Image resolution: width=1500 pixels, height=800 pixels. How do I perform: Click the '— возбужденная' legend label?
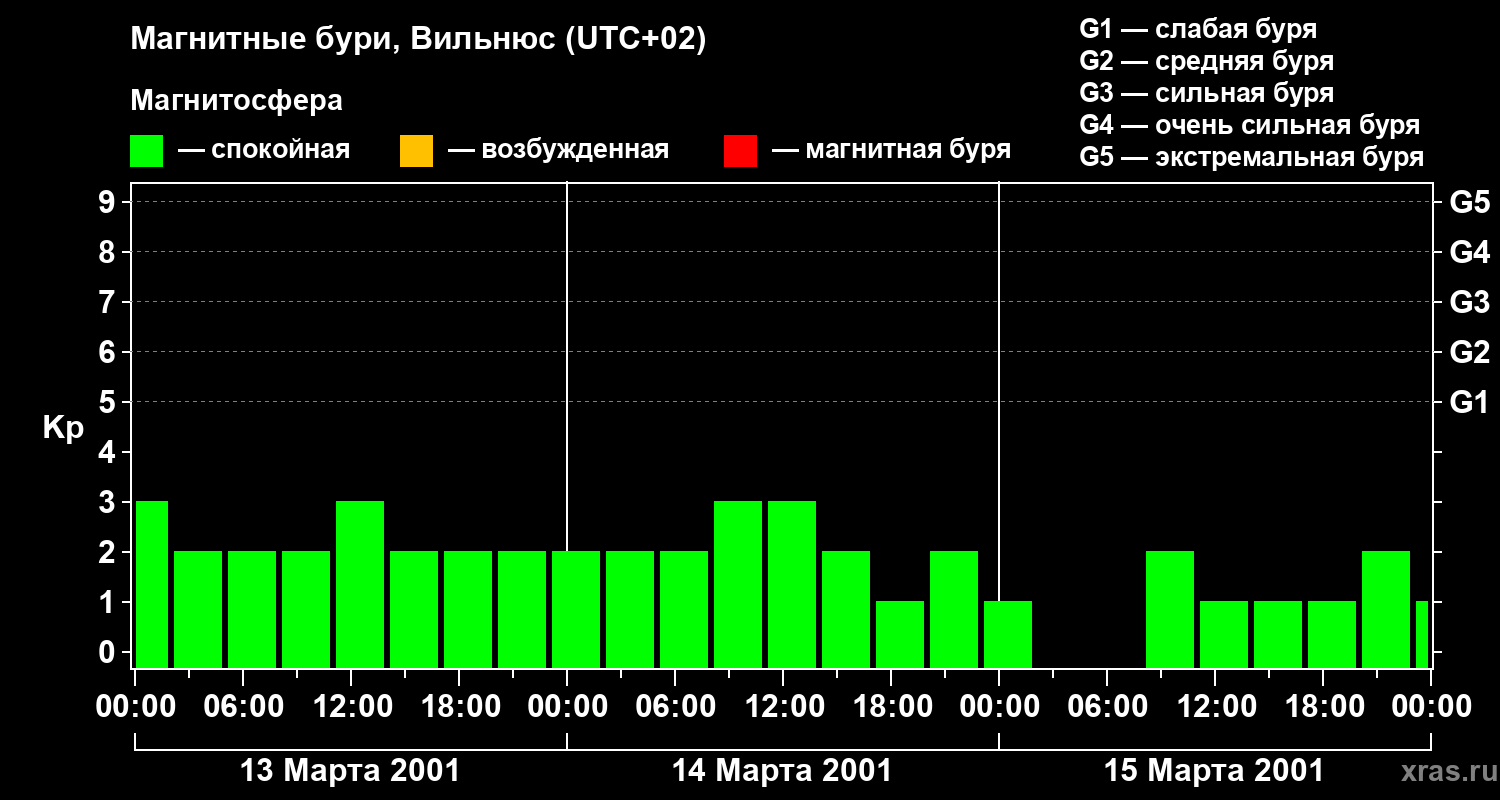pyautogui.click(x=558, y=151)
